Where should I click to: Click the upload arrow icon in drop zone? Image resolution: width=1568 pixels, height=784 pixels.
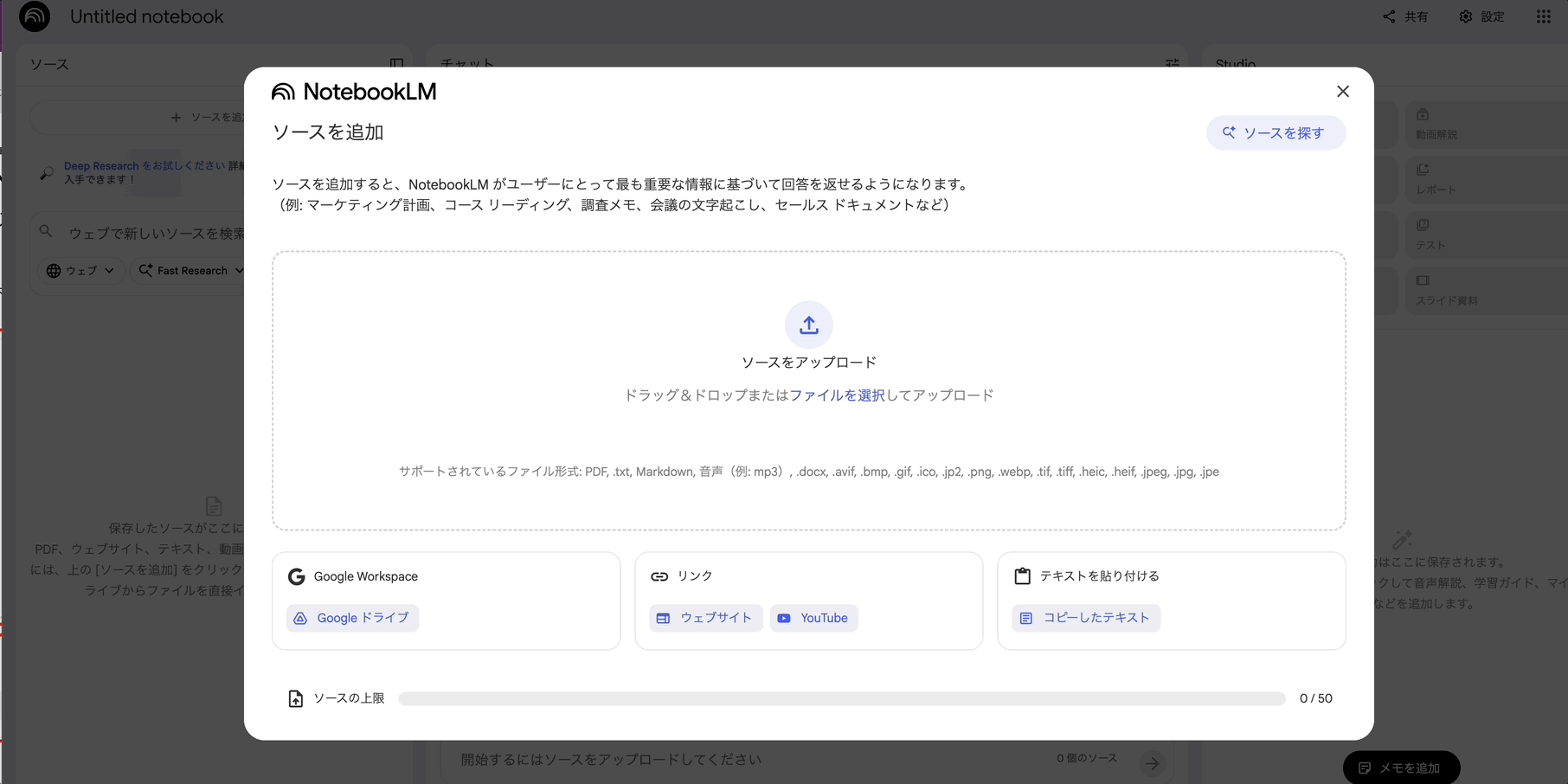808,325
